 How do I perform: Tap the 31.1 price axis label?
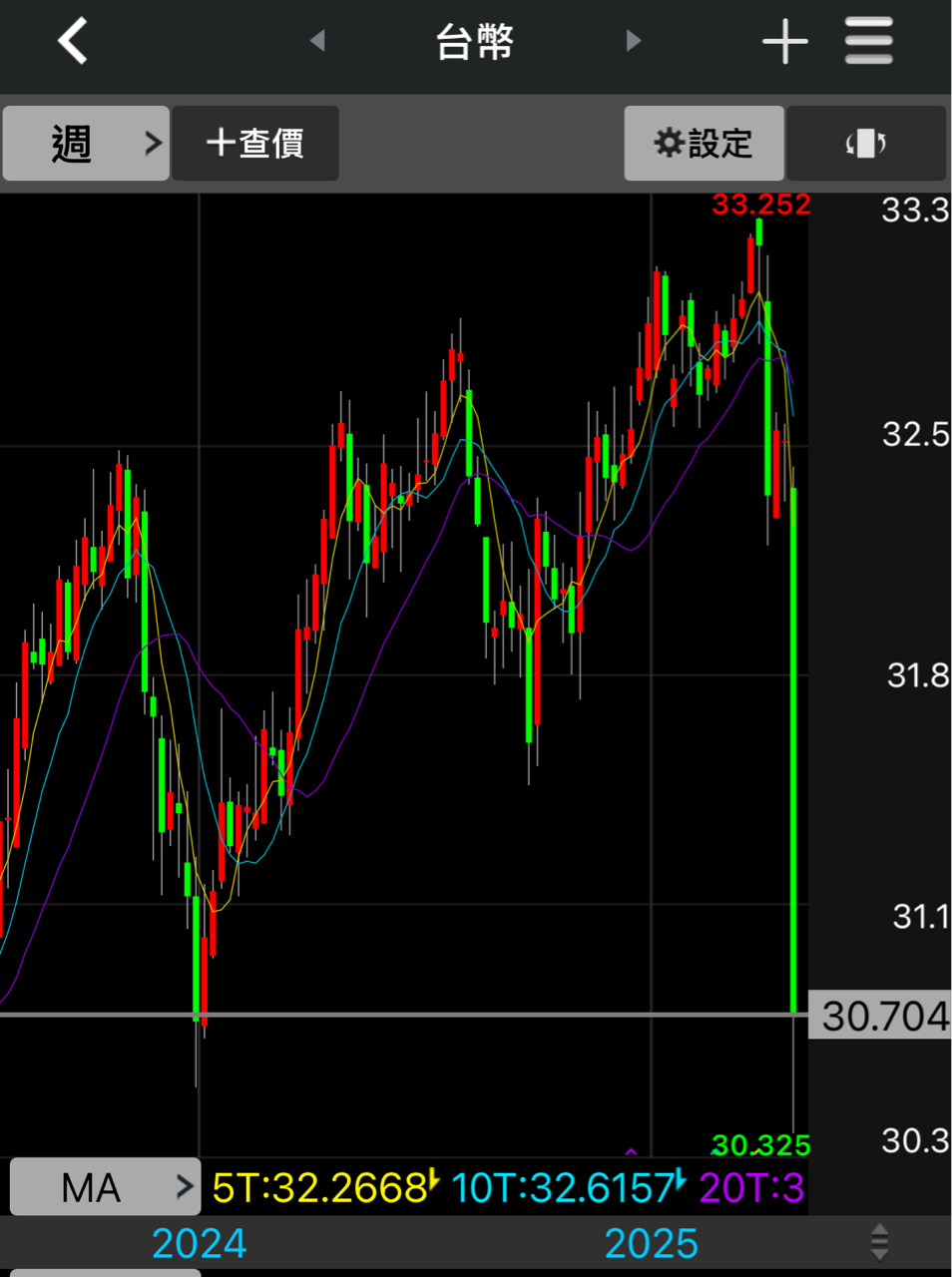[920, 916]
